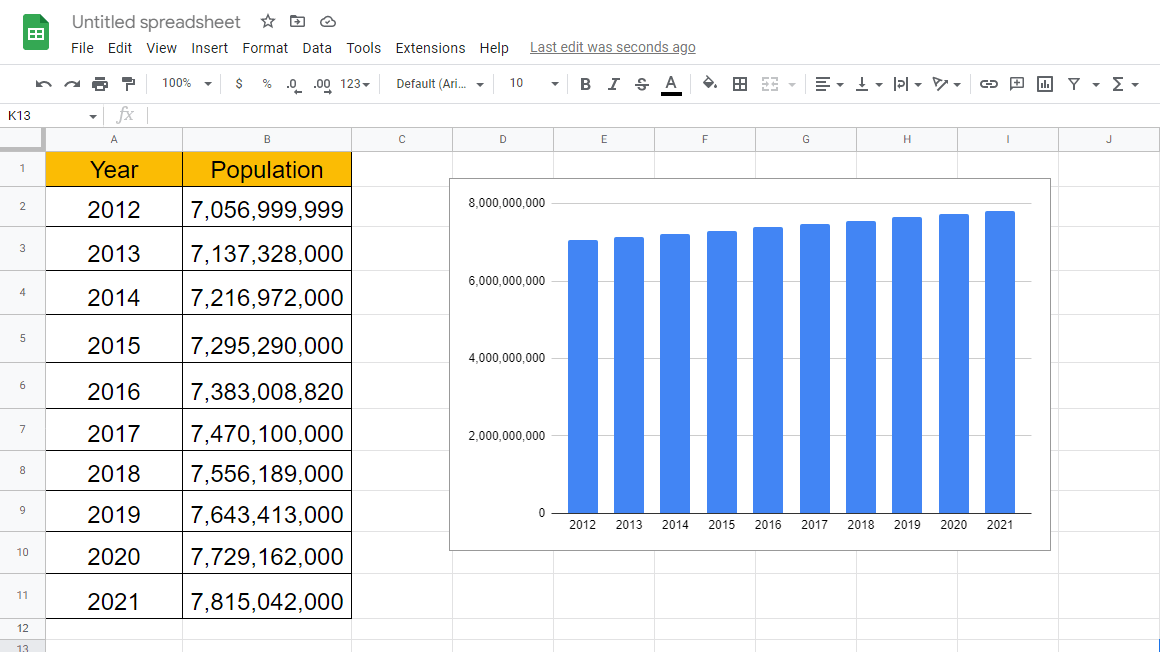Click the Insert link icon
This screenshot has height=652, width=1160.
988,84
